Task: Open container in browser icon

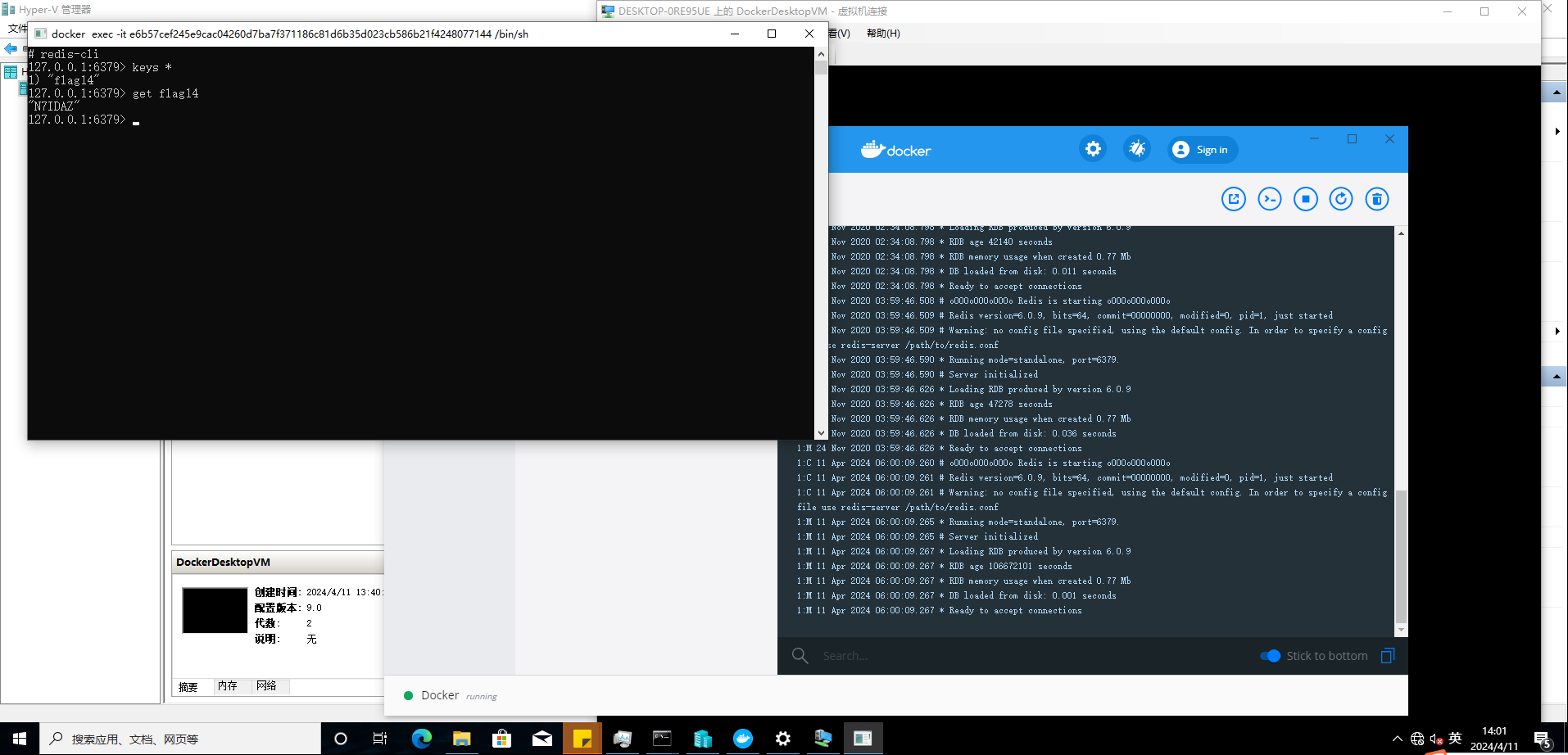Action: tap(1233, 199)
